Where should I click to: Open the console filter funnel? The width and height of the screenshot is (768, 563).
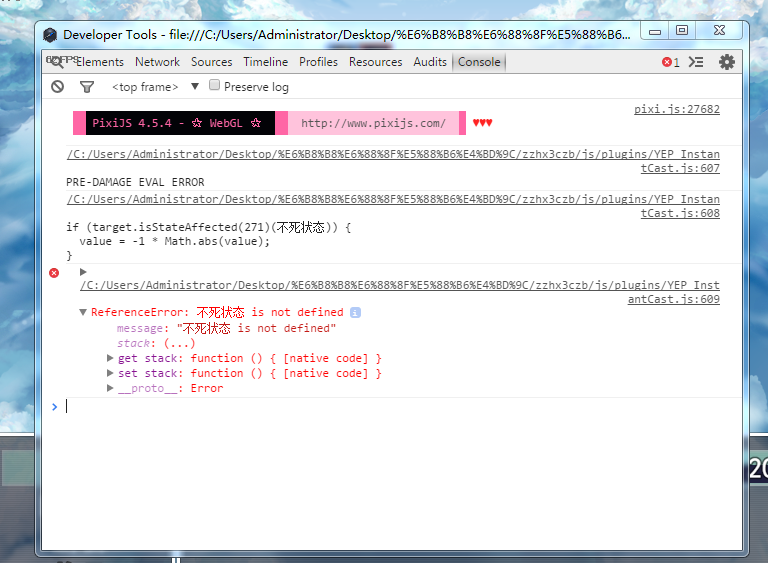point(87,87)
